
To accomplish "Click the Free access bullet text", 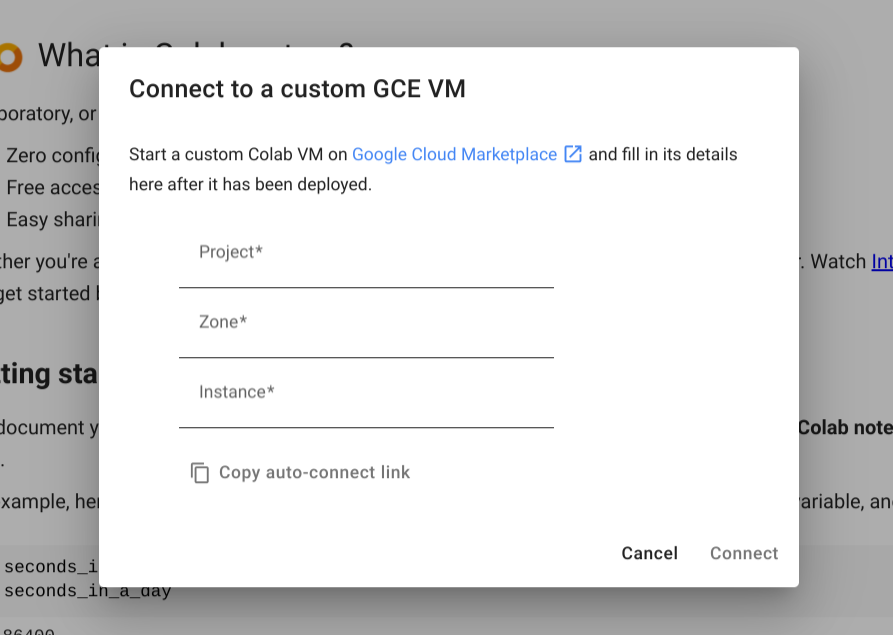I will [x=52, y=188].
